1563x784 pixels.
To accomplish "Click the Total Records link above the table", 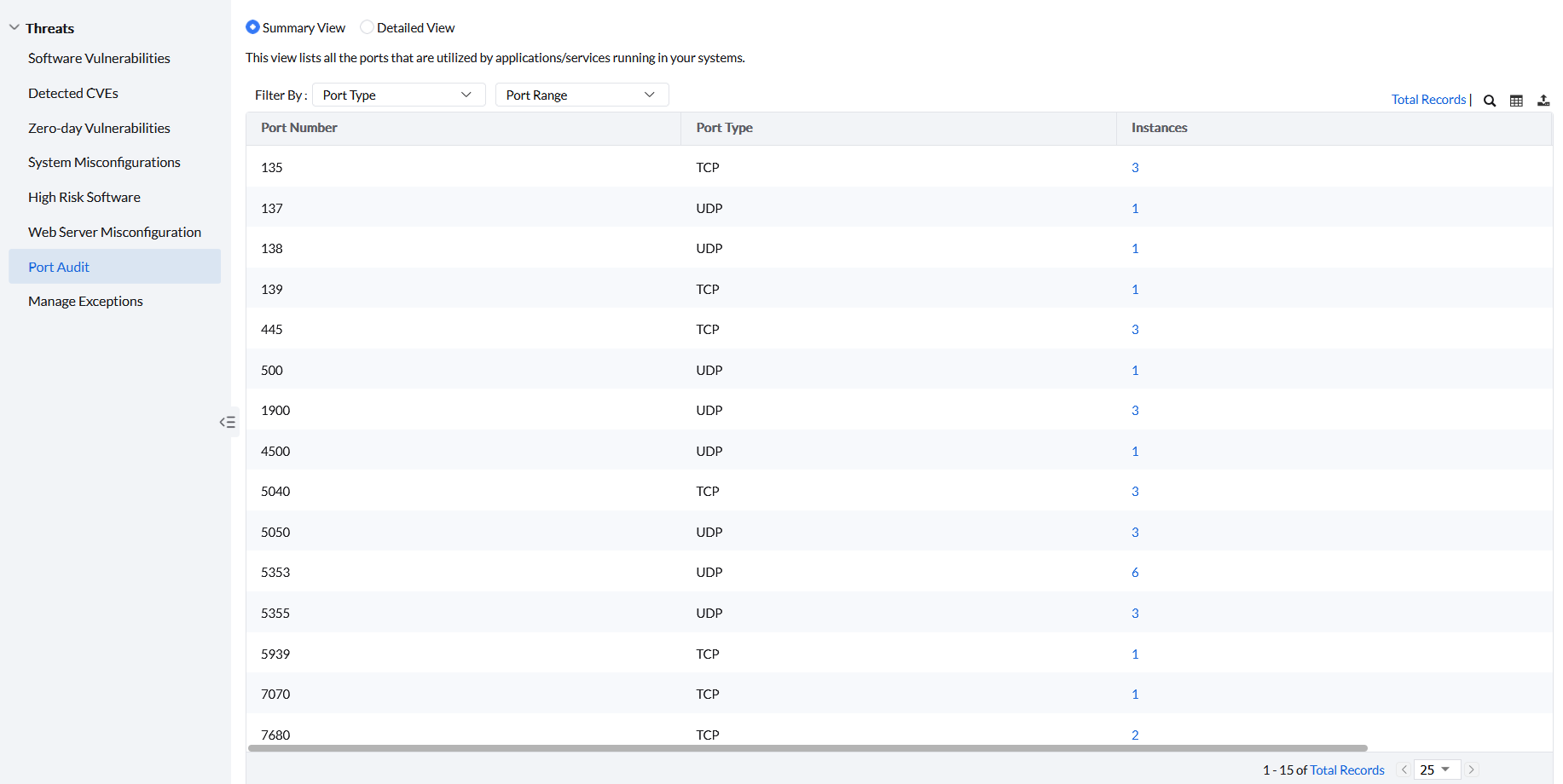I will 1428,100.
